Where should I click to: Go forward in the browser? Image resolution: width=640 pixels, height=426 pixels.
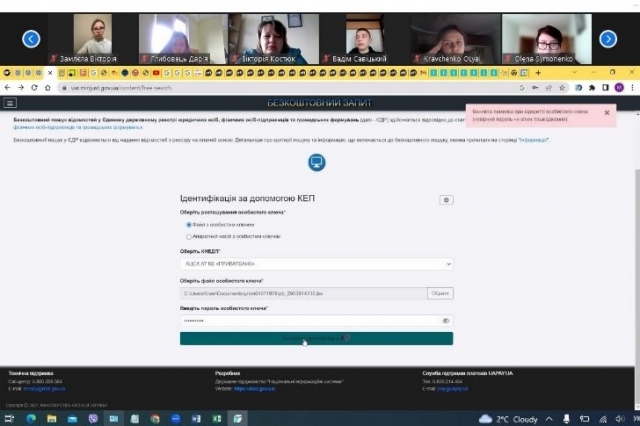pyautogui.click(x=21, y=88)
